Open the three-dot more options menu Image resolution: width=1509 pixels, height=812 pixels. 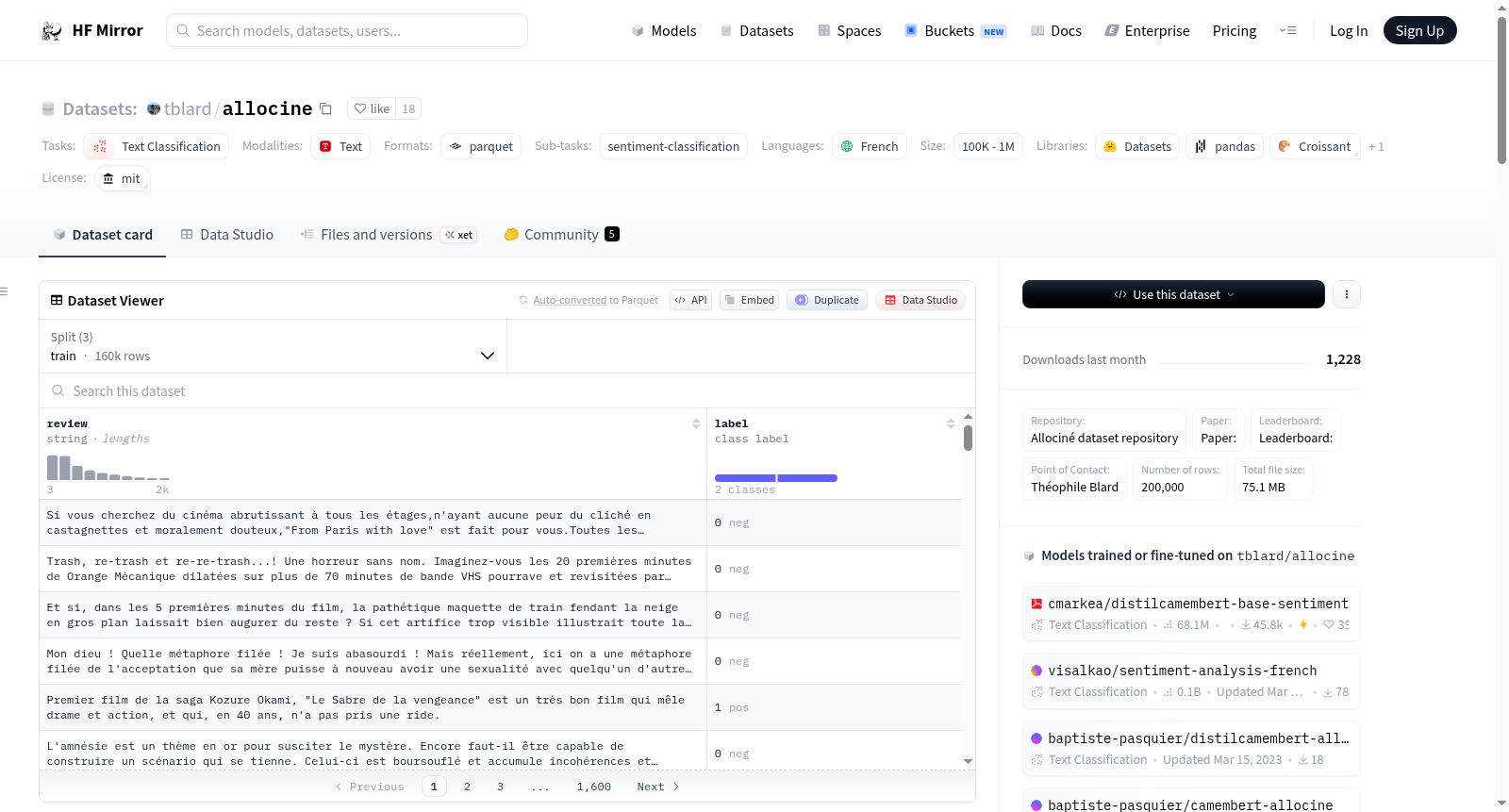point(1346,294)
